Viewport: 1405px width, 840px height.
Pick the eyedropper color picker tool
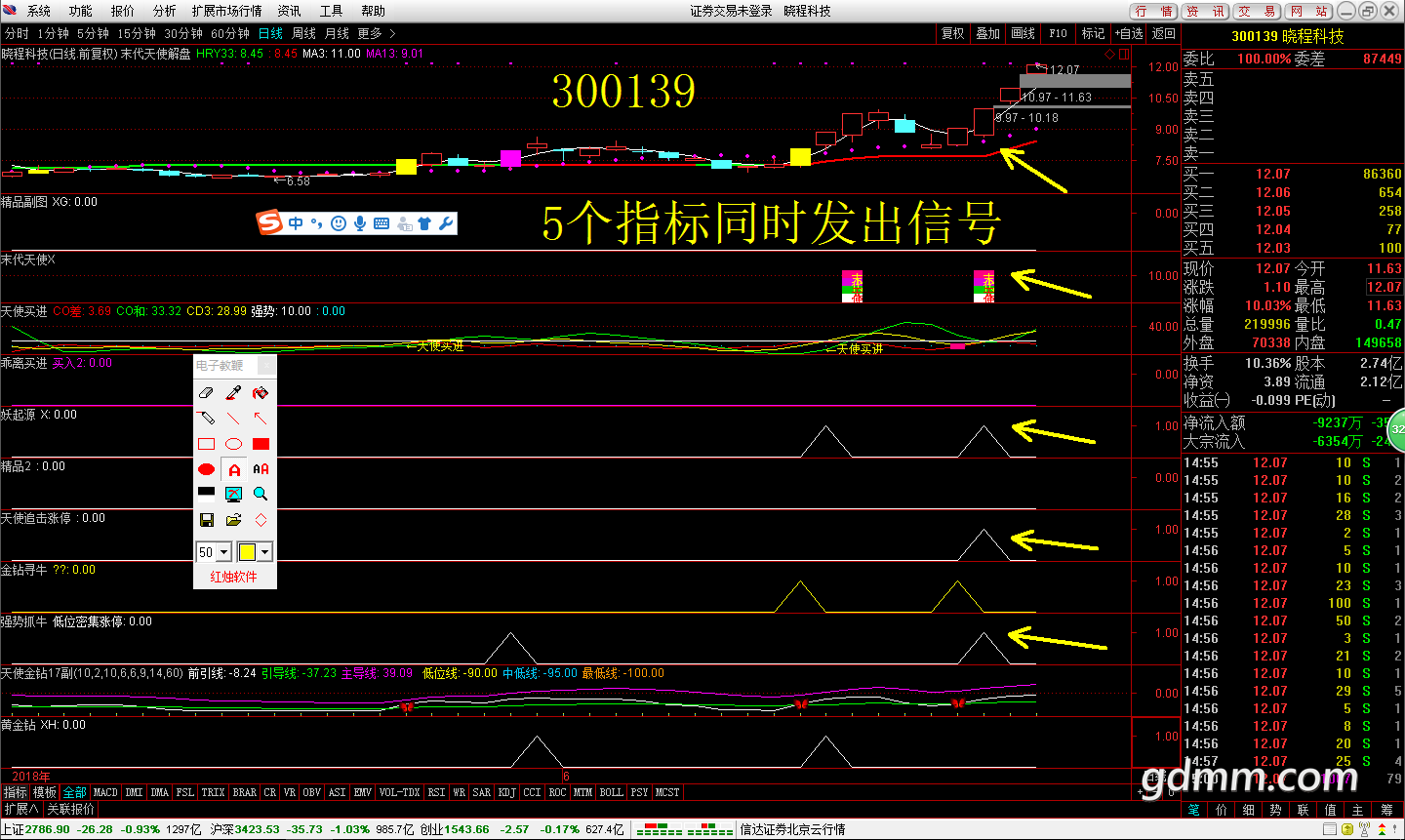233,393
